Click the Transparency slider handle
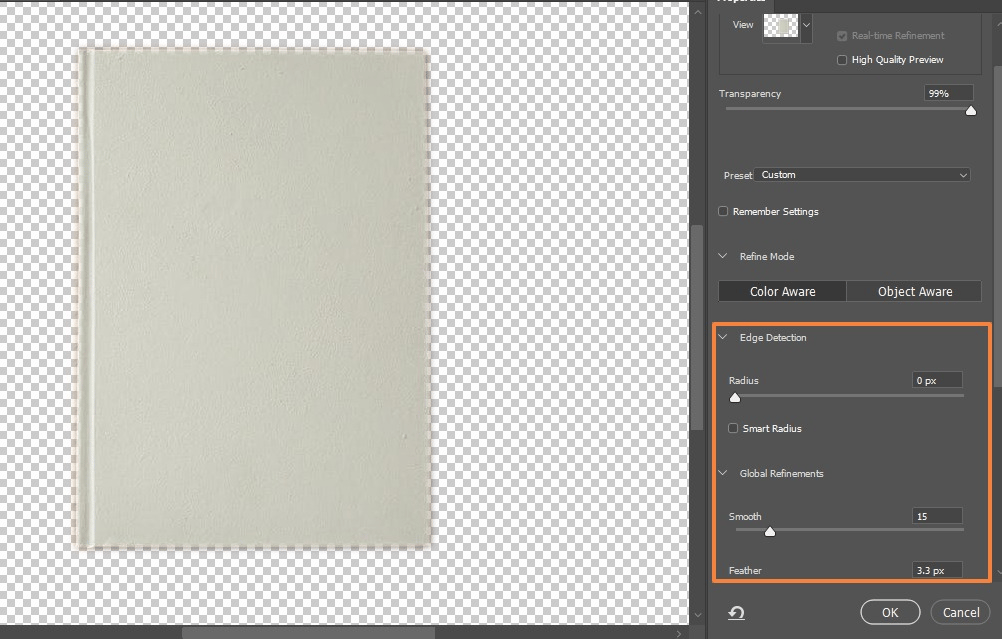1002x639 pixels. coord(970,110)
